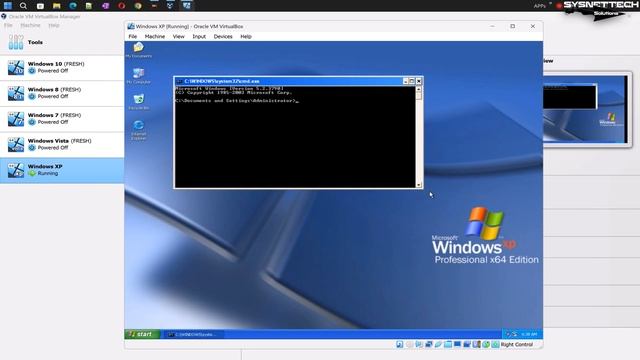Click the keyboard capture indicator beside Right Control
640x360 pixels.
tap(495, 344)
